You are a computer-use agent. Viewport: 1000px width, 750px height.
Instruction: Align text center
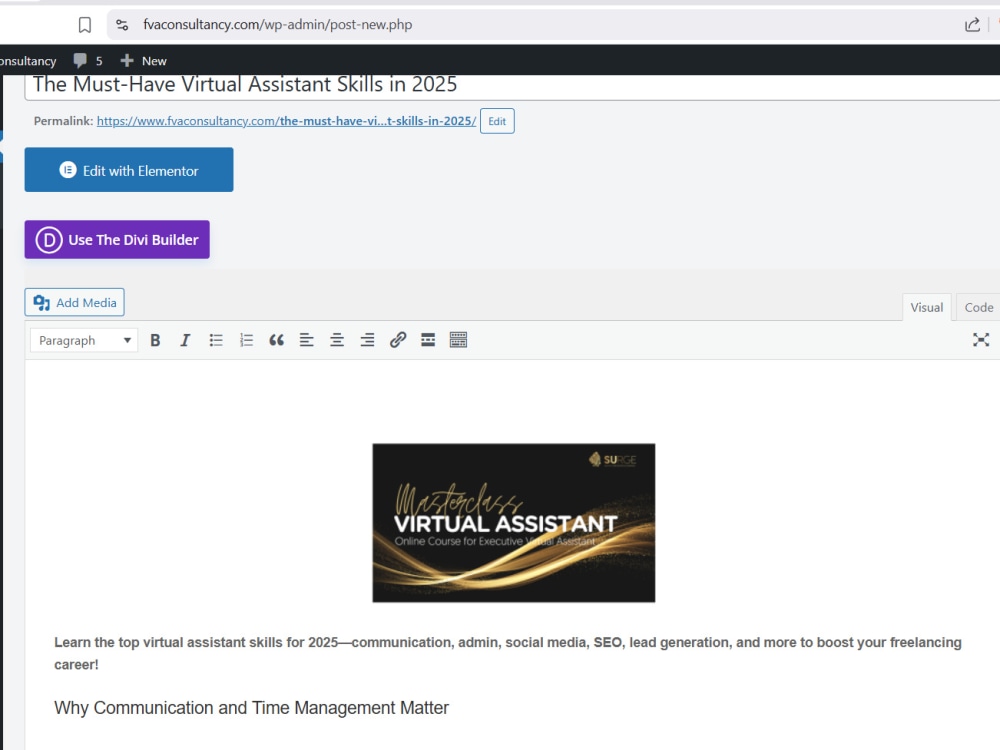point(337,340)
